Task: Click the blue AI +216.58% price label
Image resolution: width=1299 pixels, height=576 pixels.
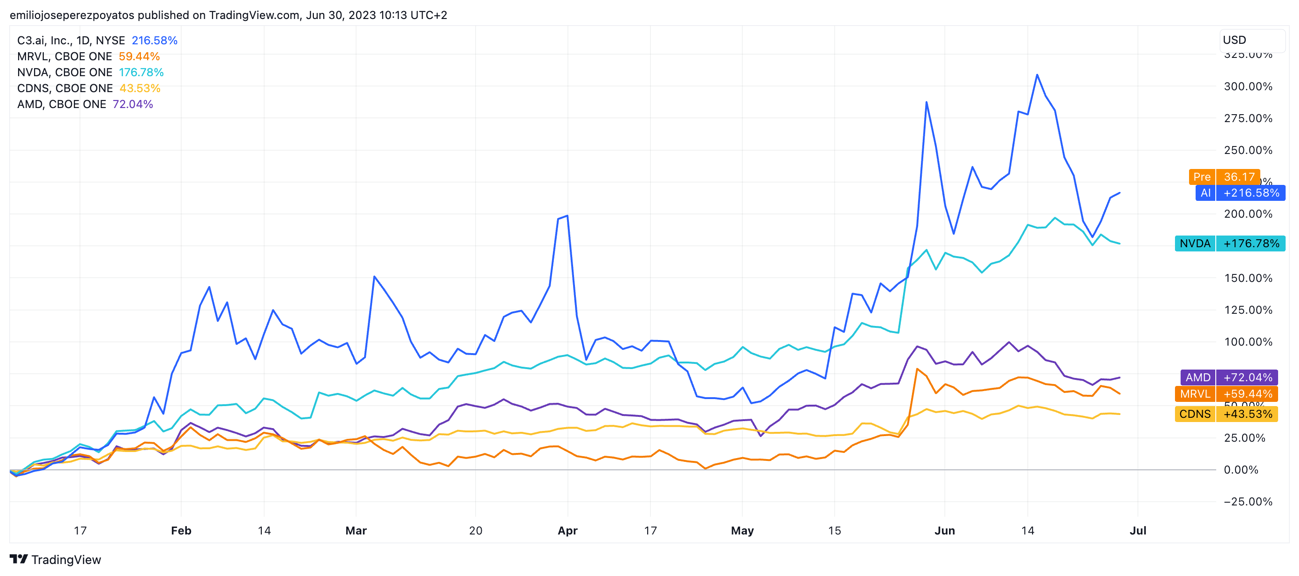Action: [x=1239, y=193]
